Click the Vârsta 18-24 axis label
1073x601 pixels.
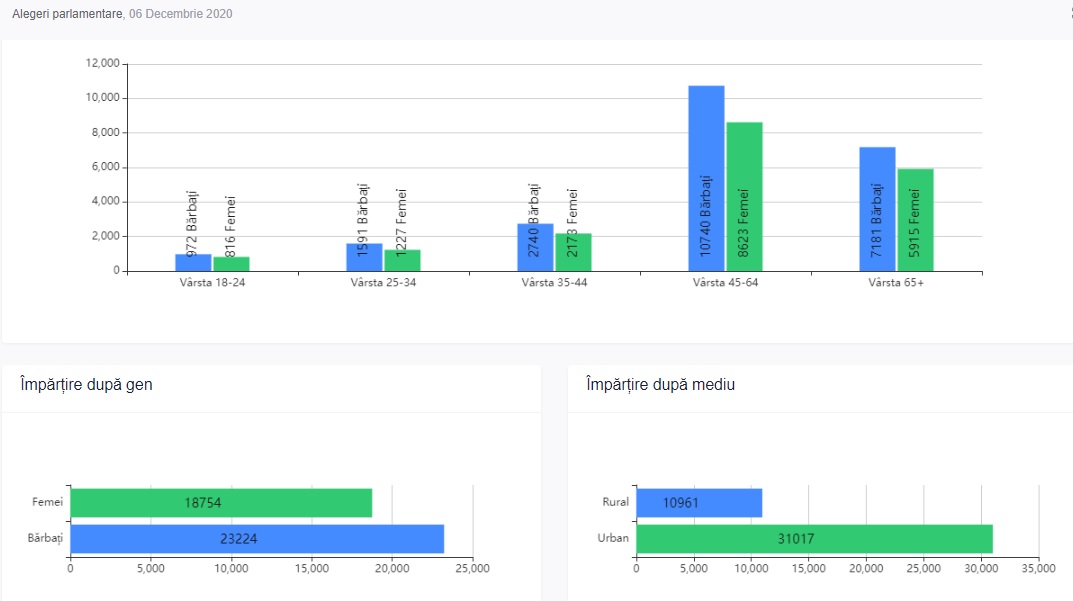pyautogui.click(x=213, y=283)
